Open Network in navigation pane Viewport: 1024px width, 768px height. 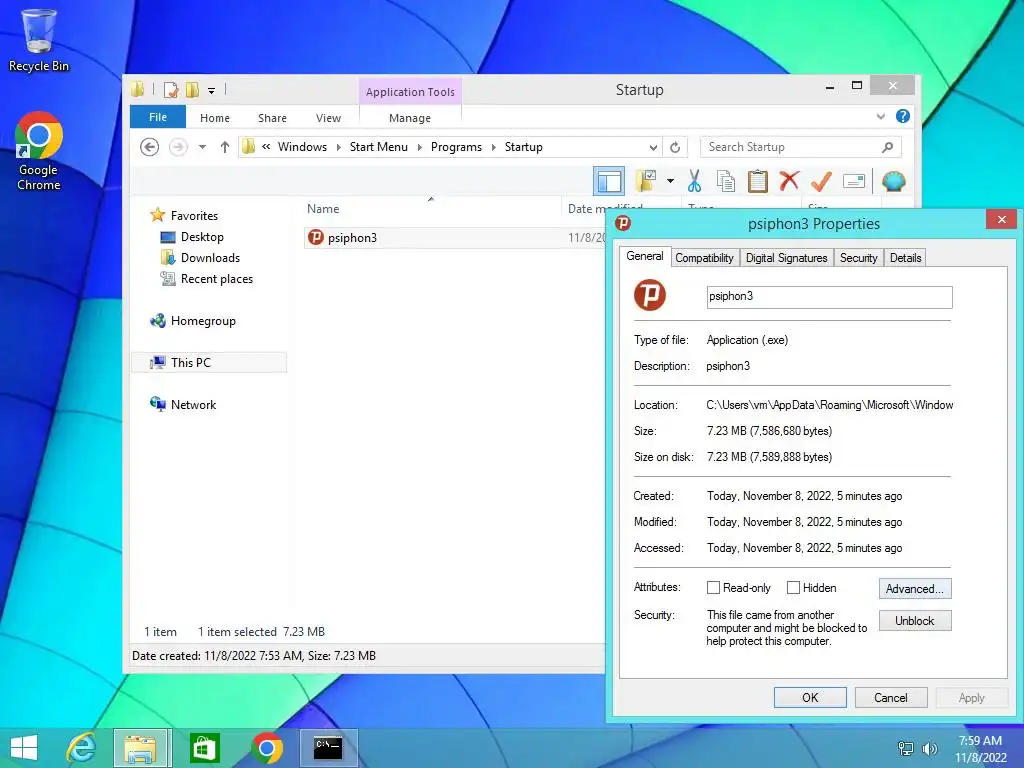pyautogui.click(x=193, y=405)
